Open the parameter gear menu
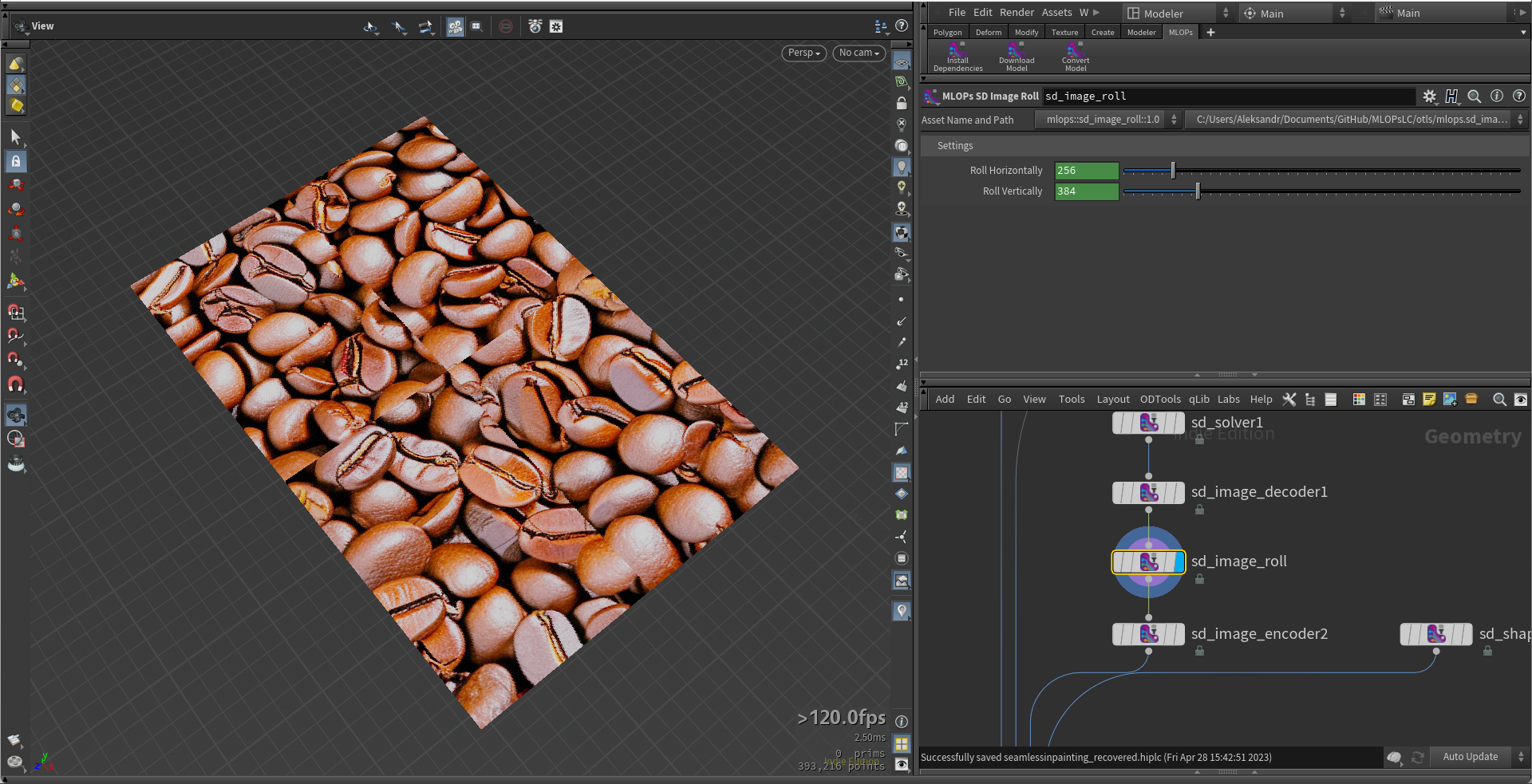Image resolution: width=1532 pixels, height=784 pixels. 1429,97
